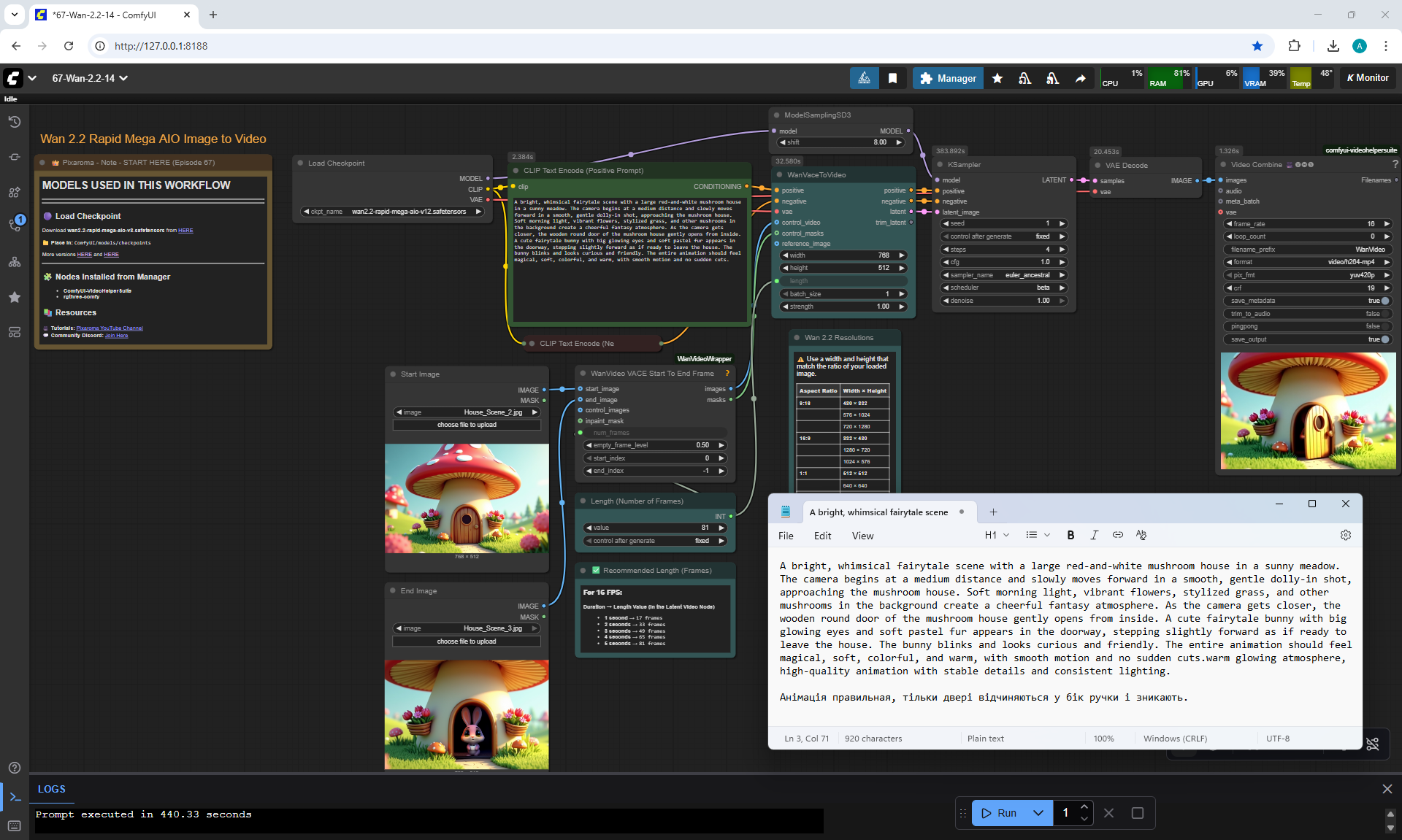
Task: Apply bold formatting in Notepad
Action: point(1070,535)
